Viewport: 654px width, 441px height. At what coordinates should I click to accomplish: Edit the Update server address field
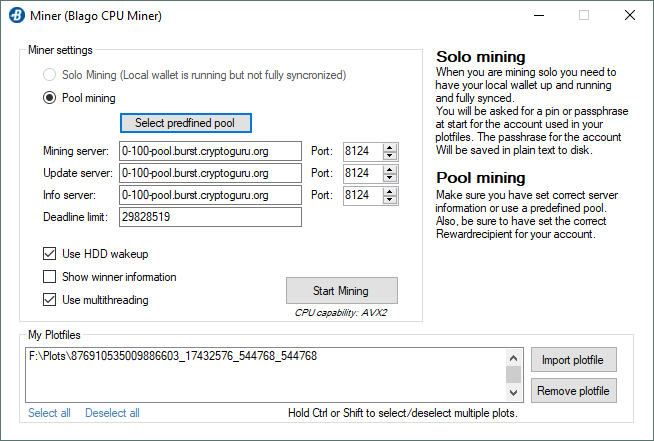tap(210, 173)
